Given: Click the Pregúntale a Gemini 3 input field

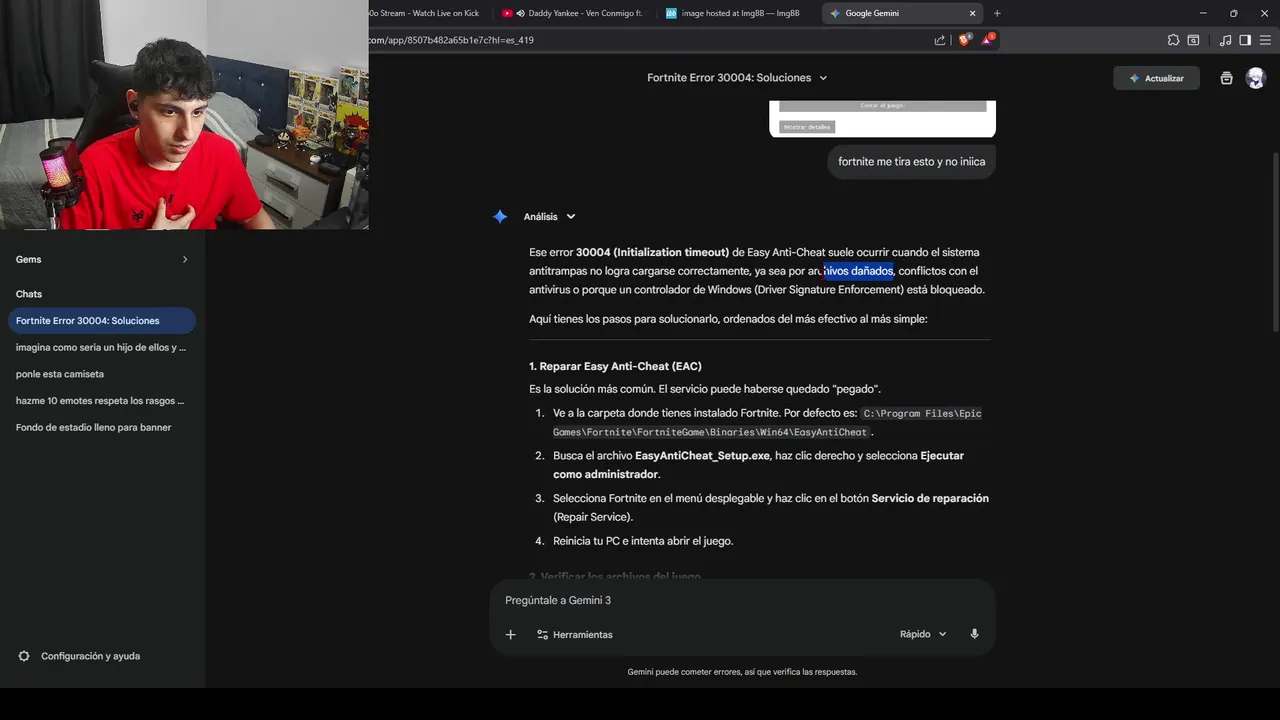Looking at the screenshot, I should [742, 600].
